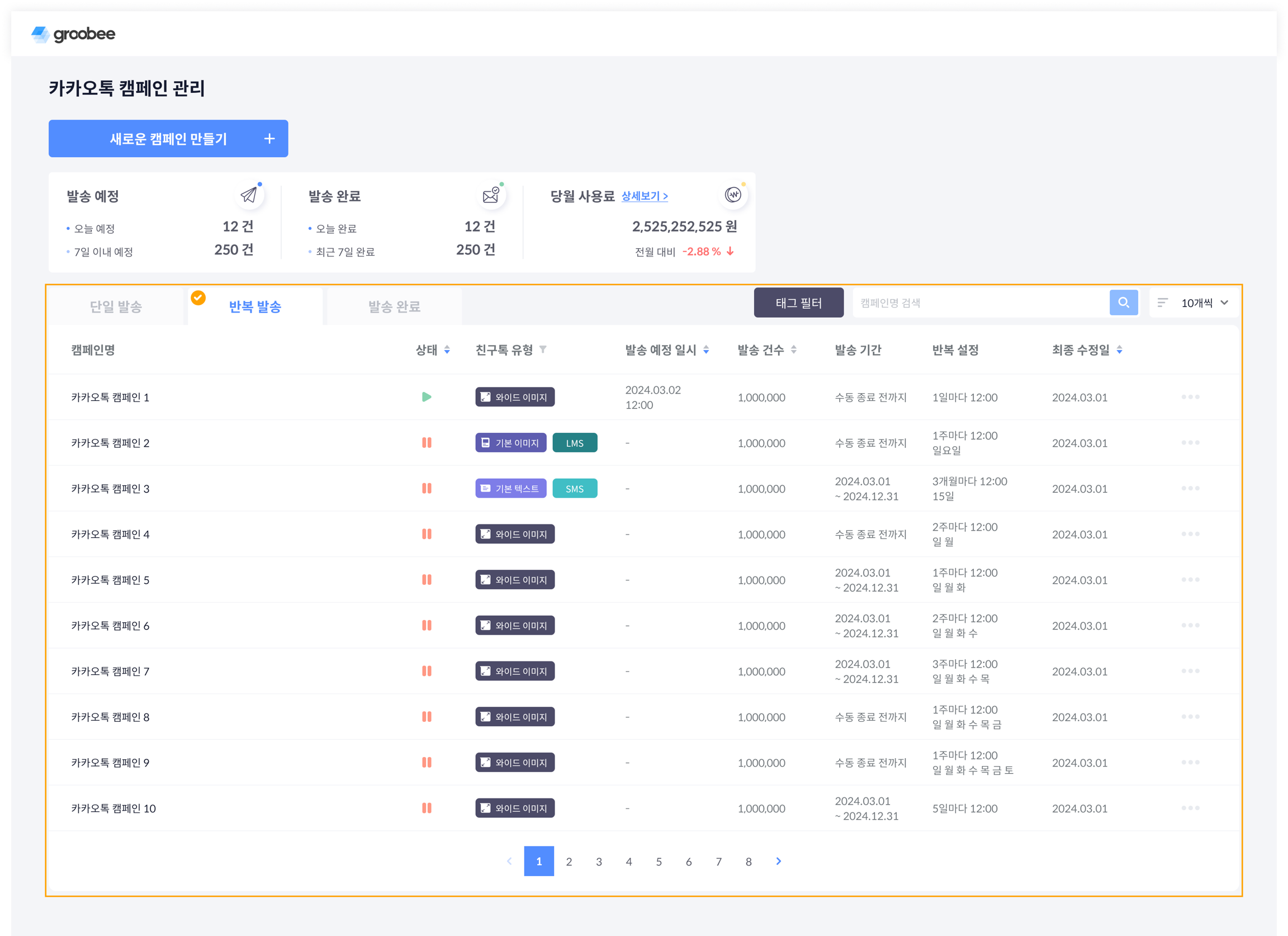Switch to the 발송 완료 tab
The width and height of the screenshot is (1288, 936).
[x=394, y=307]
